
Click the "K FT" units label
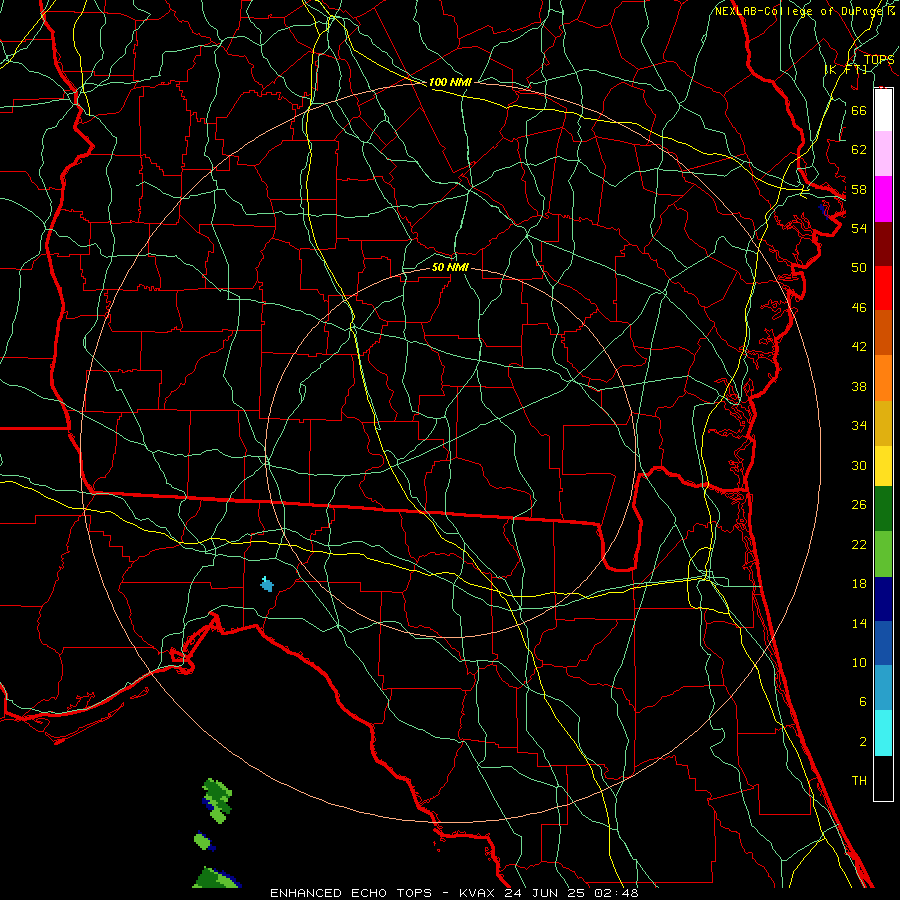[x=846, y=69]
